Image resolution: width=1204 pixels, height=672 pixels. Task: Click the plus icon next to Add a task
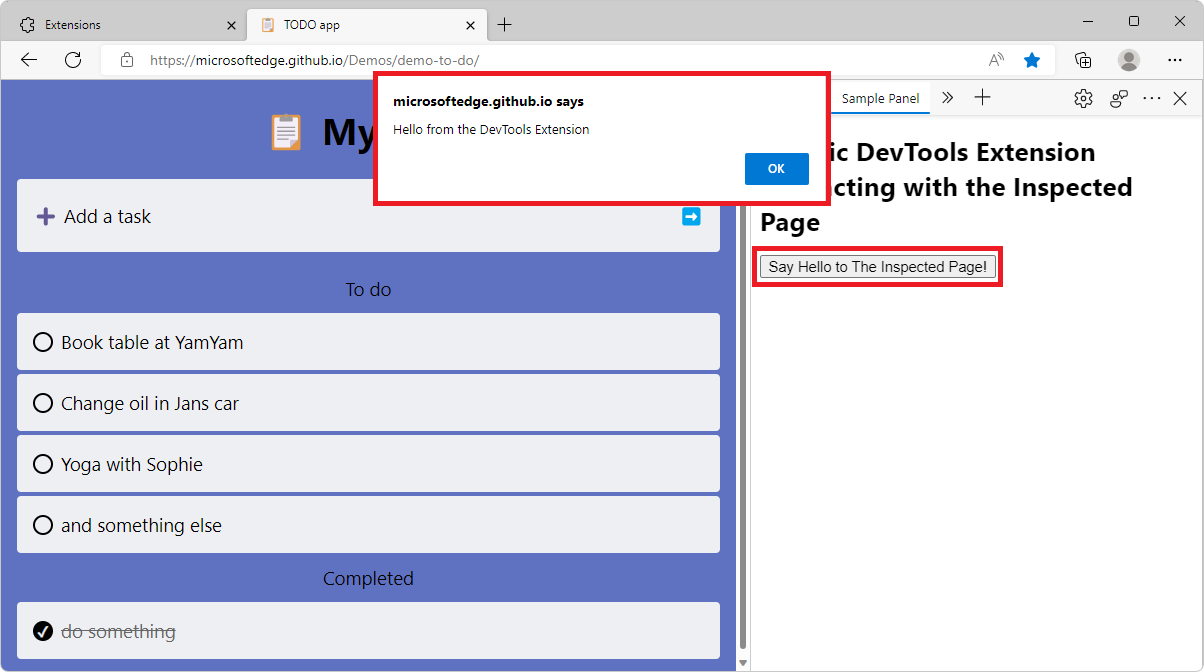[46, 216]
